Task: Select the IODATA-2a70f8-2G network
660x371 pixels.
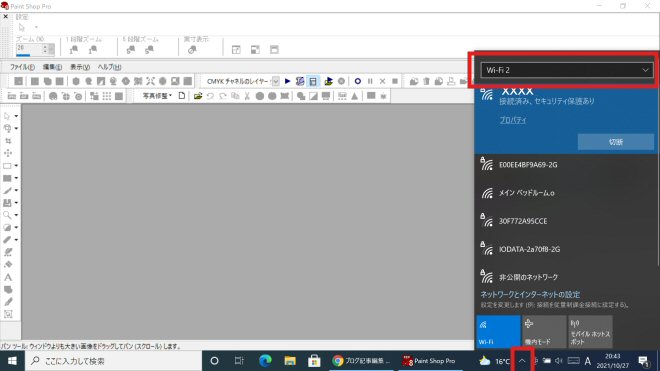Action: [566, 249]
